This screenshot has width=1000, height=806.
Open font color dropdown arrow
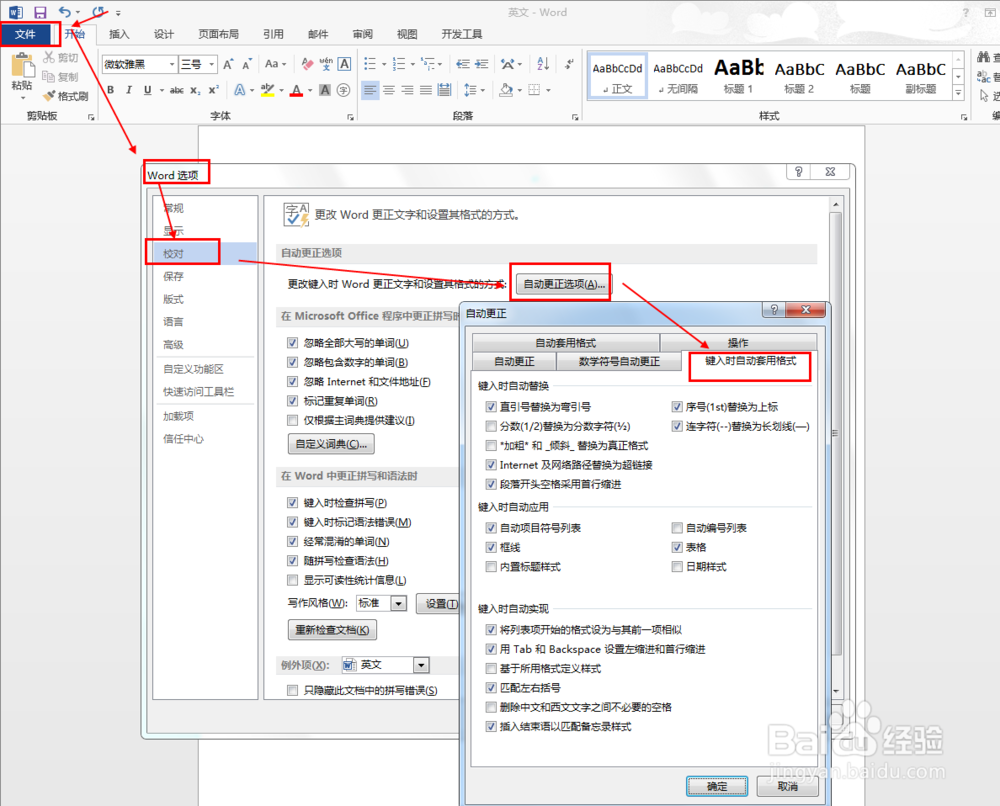pos(310,90)
